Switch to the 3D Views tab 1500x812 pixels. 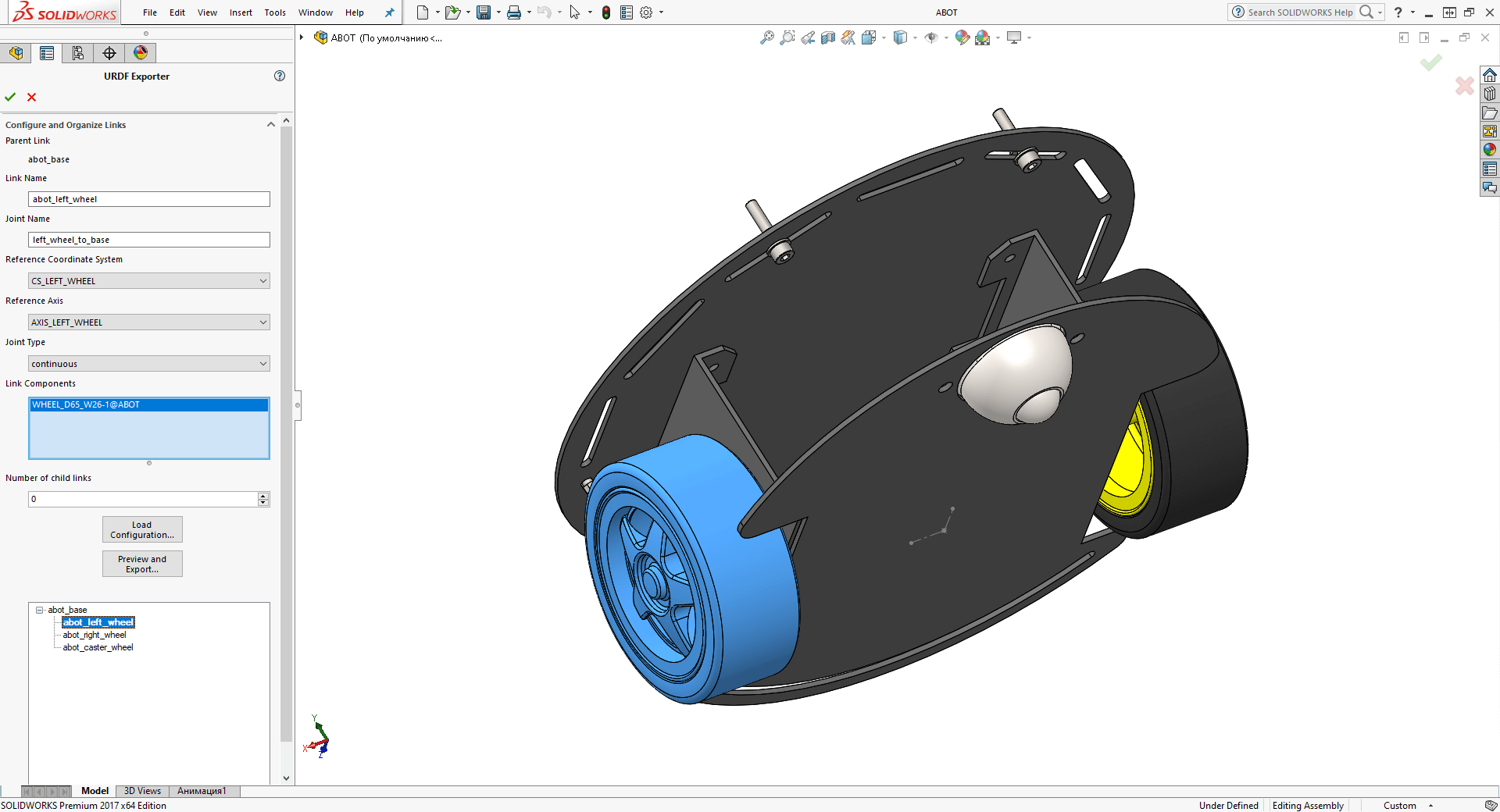(x=142, y=791)
